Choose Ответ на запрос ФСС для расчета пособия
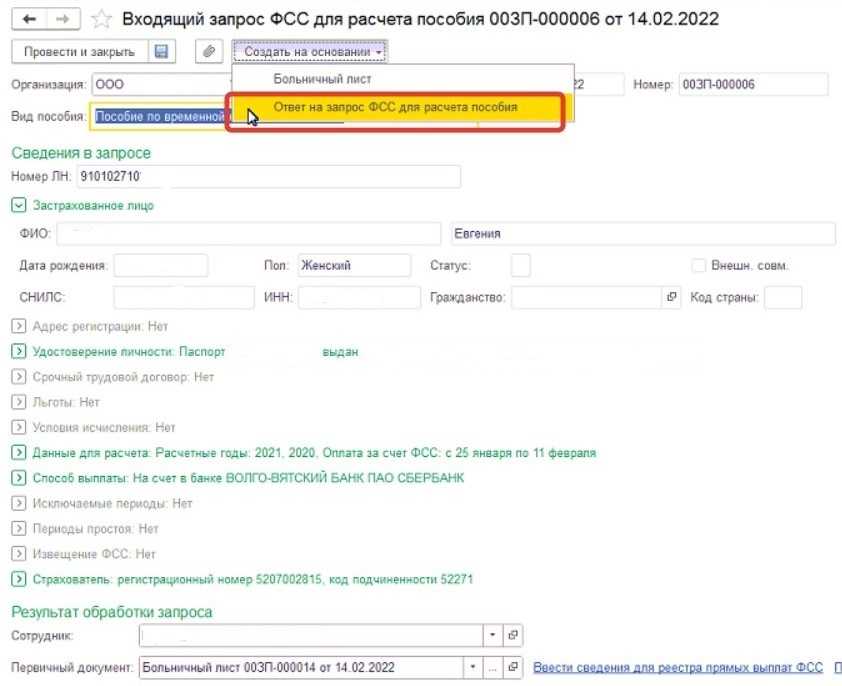The image size is (842, 686). pyautogui.click(x=395, y=107)
